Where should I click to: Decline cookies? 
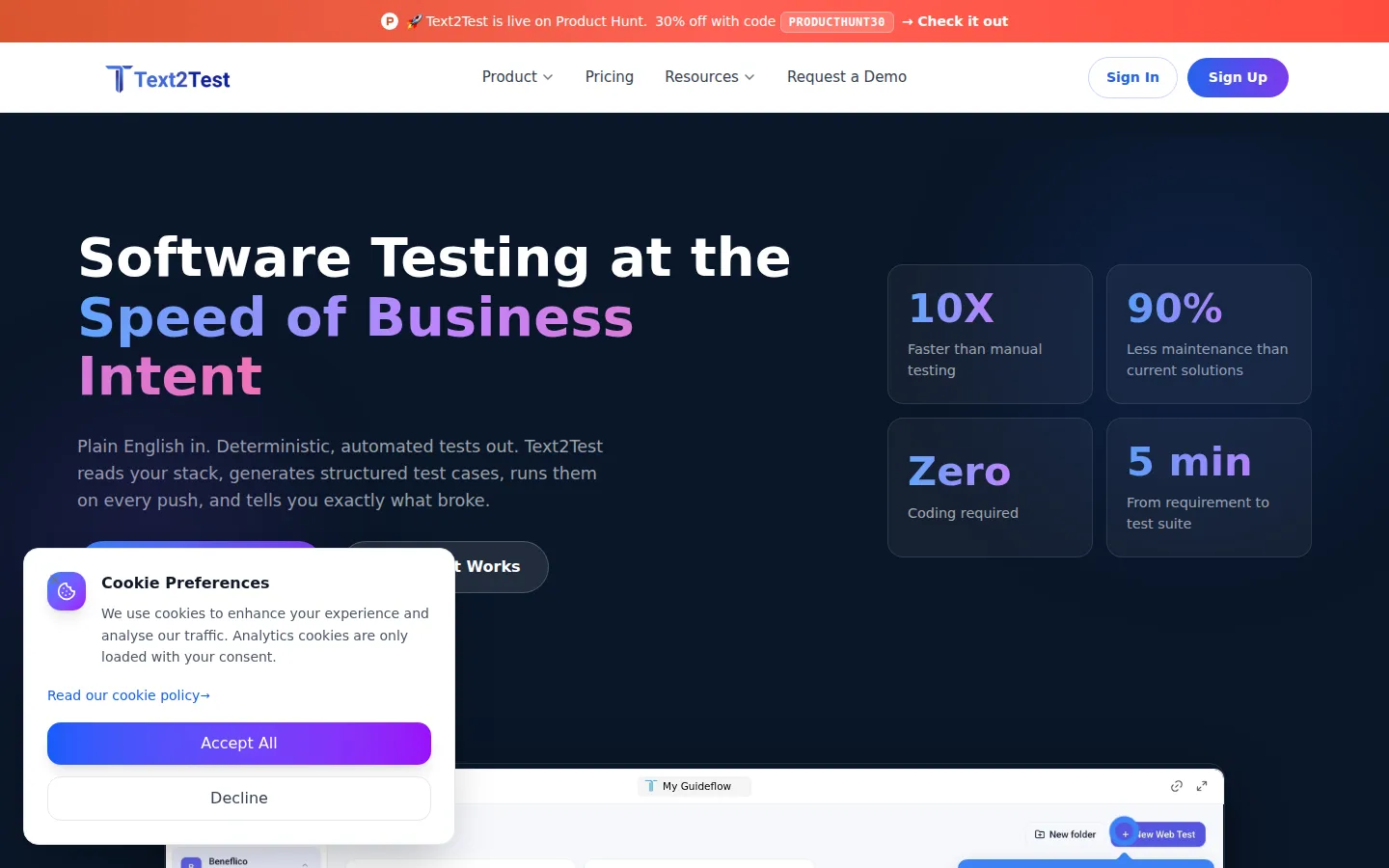click(x=239, y=799)
